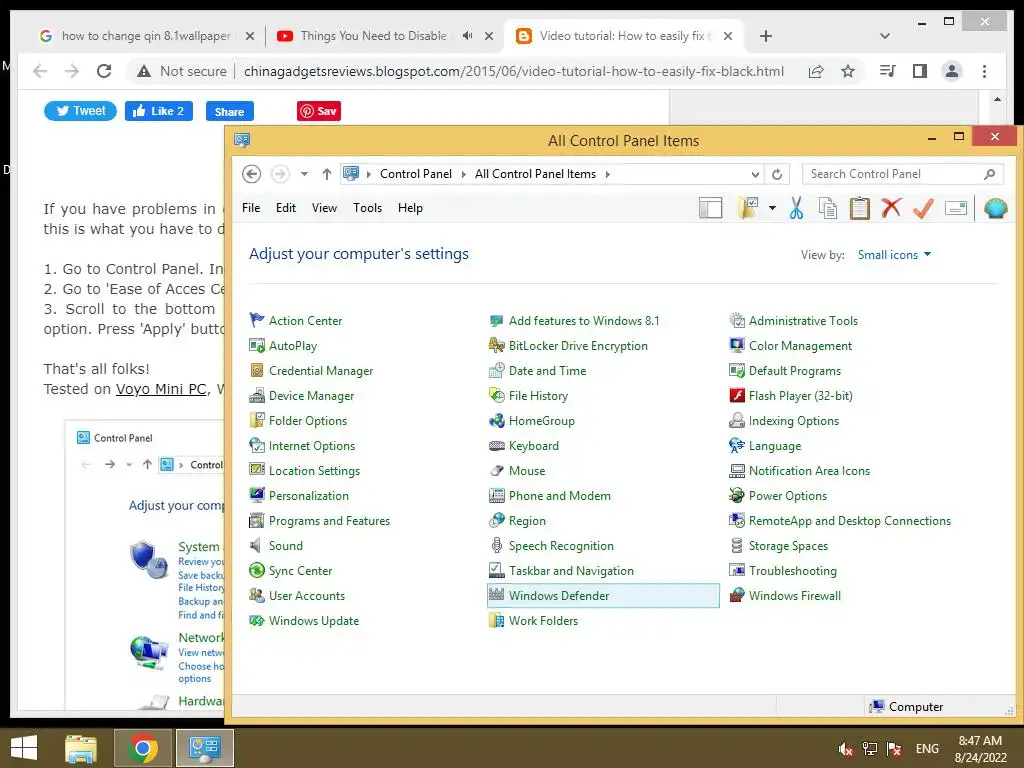Refresh the Control Panel address bar
Screen dimensions: 1024x768
(x=776, y=174)
